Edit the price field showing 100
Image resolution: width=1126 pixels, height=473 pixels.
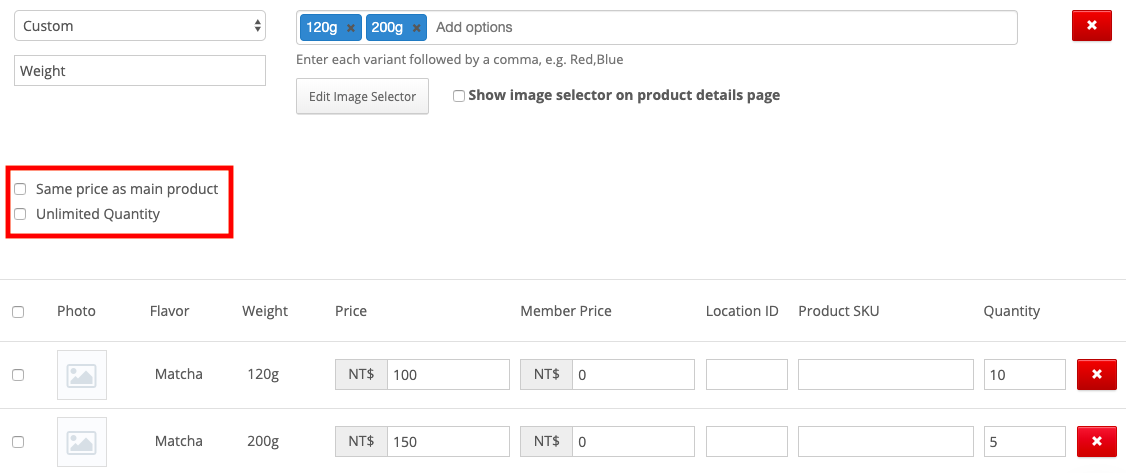tap(449, 375)
